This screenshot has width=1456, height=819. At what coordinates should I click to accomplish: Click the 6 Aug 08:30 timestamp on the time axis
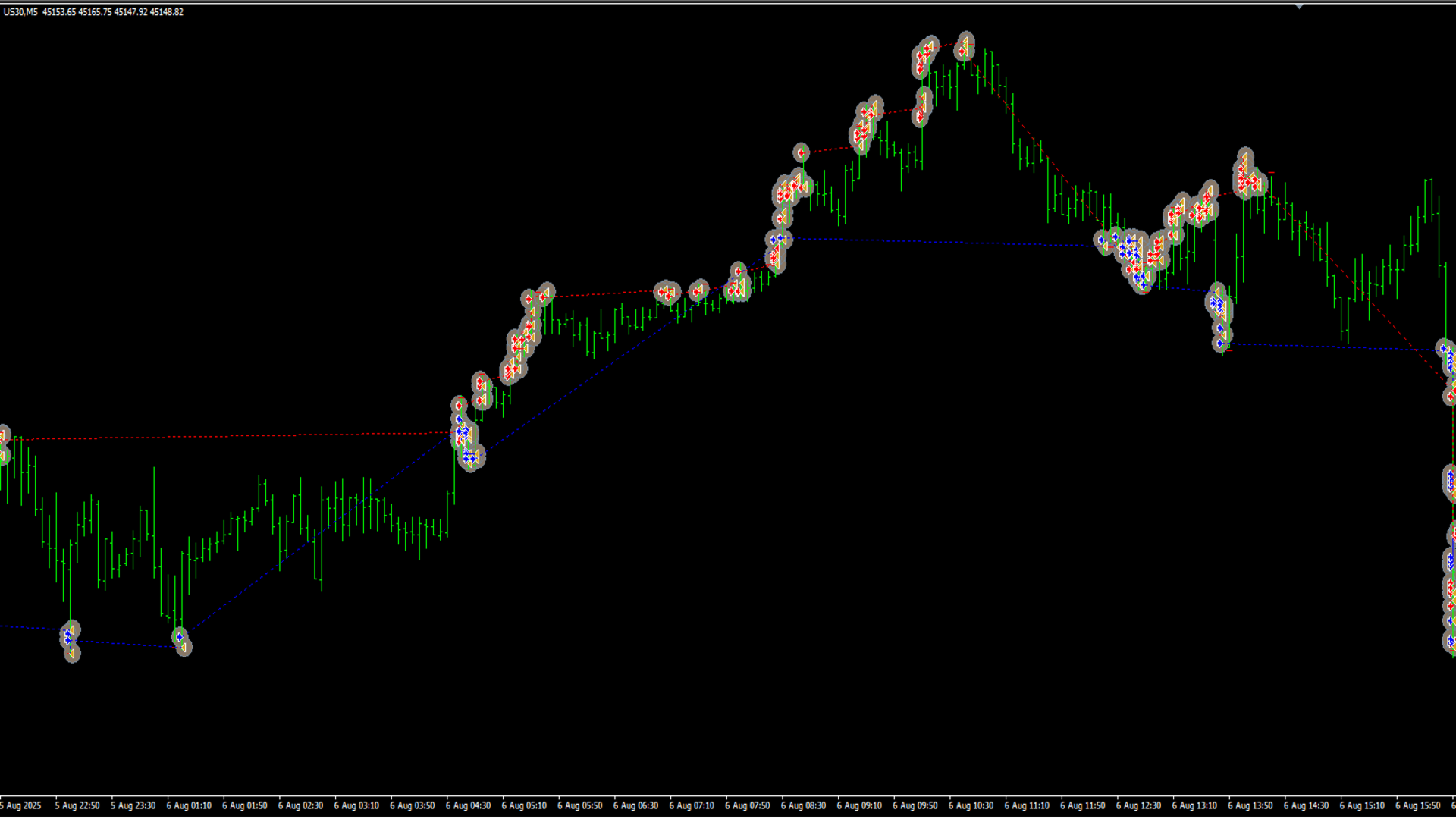click(x=803, y=805)
